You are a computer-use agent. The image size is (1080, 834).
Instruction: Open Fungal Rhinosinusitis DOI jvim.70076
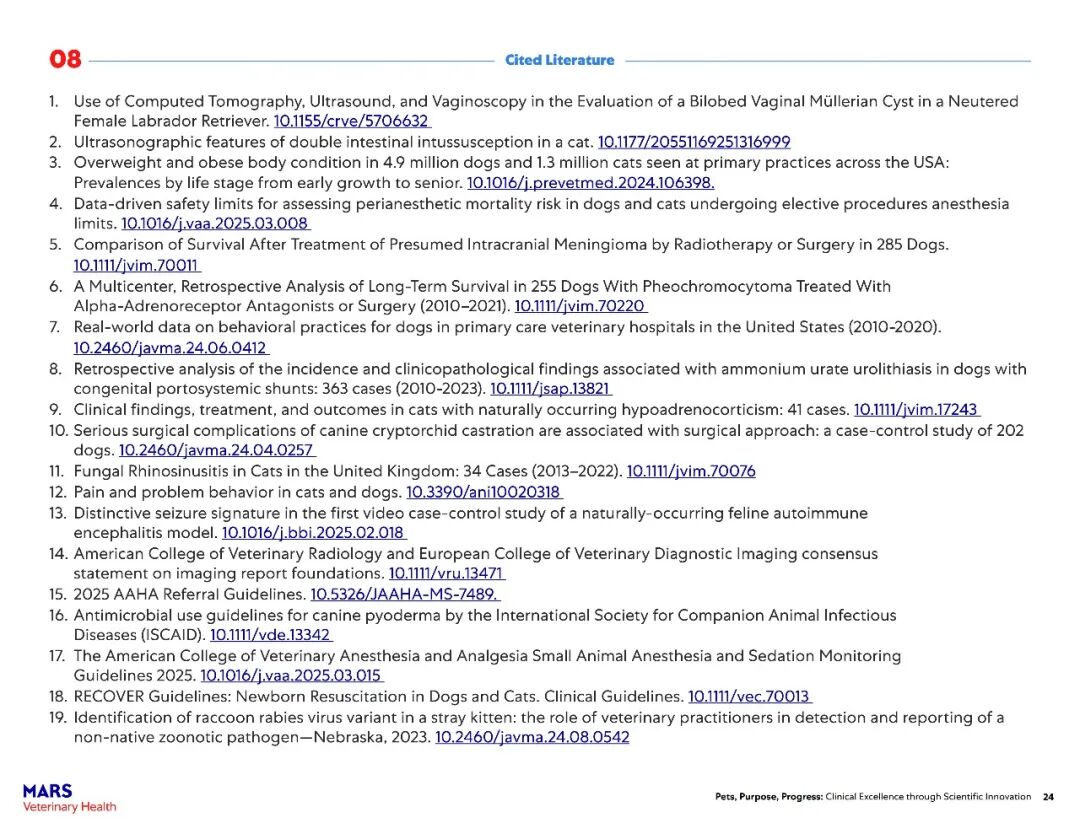(x=691, y=472)
